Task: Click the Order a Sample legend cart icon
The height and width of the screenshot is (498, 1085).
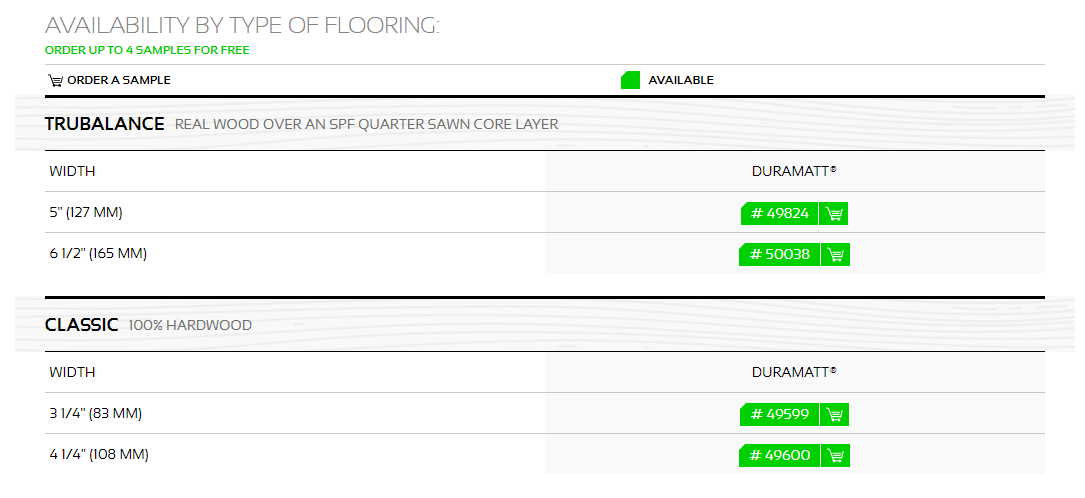Action: point(55,80)
